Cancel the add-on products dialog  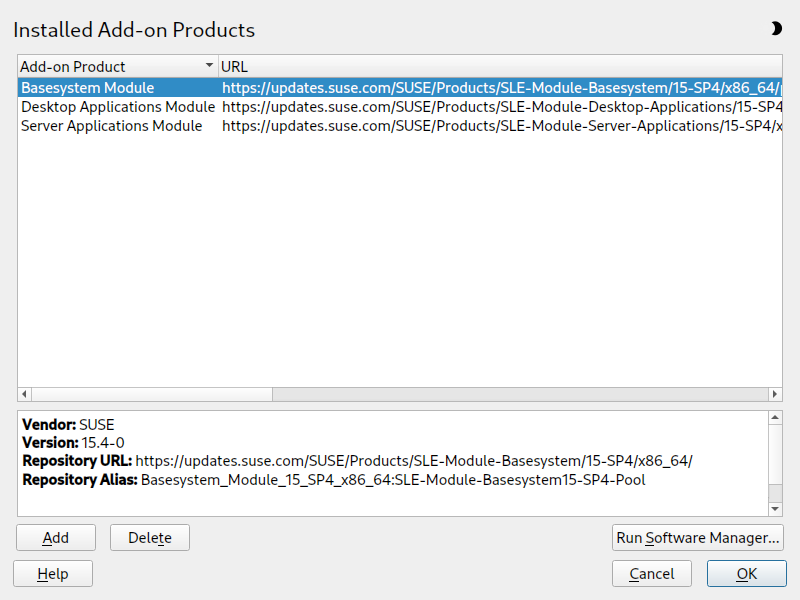pos(652,574)
